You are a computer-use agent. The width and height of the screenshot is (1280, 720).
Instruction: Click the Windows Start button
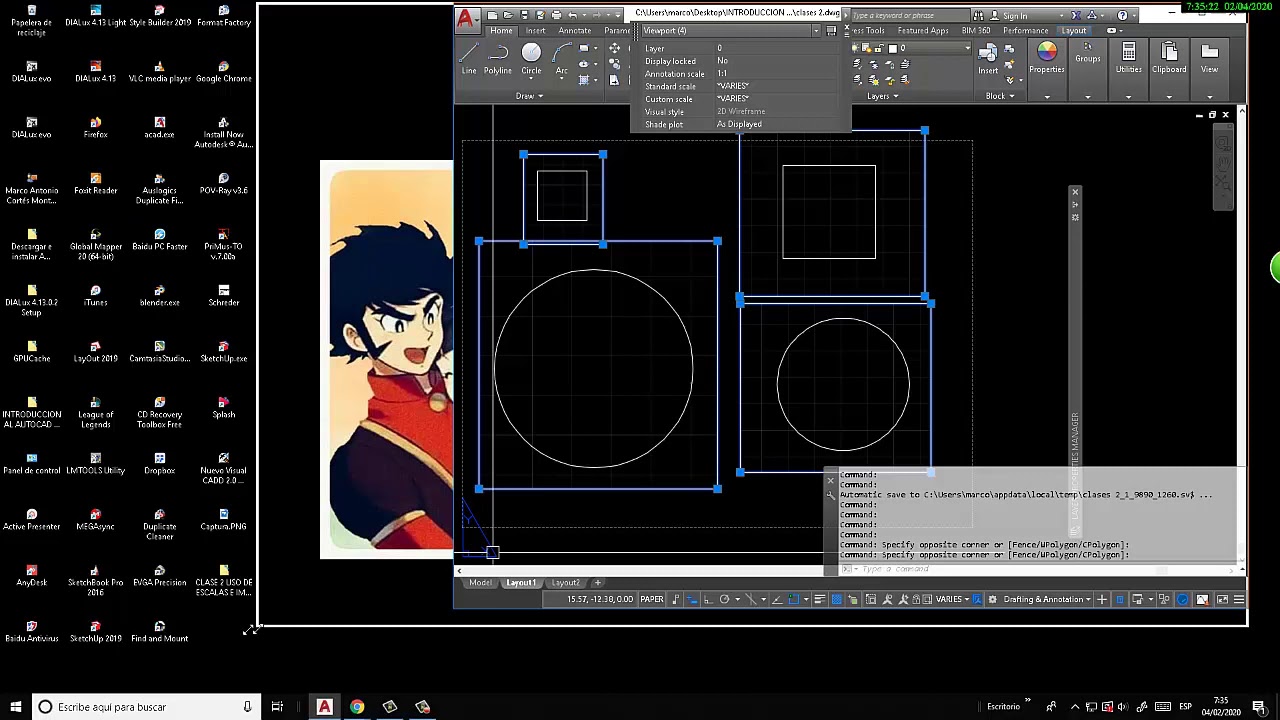16,707
